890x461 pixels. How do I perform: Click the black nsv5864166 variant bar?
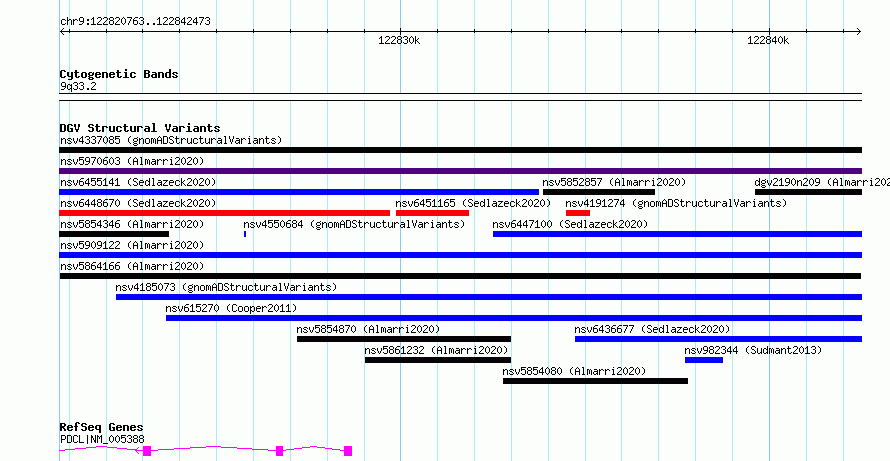coord(460,276)
